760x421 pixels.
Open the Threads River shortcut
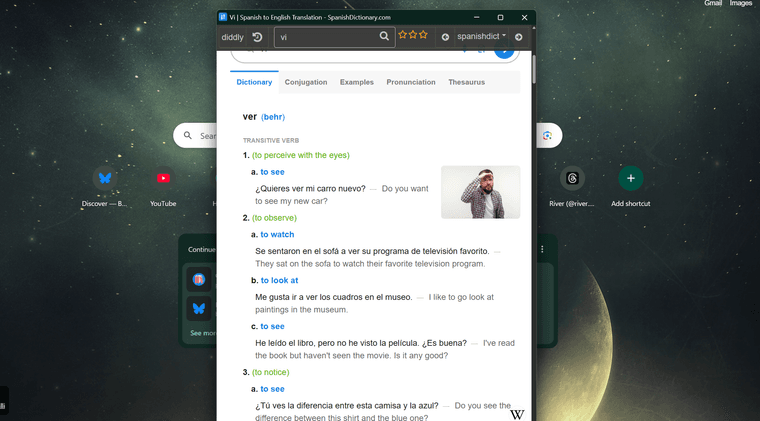pos(572,178)
